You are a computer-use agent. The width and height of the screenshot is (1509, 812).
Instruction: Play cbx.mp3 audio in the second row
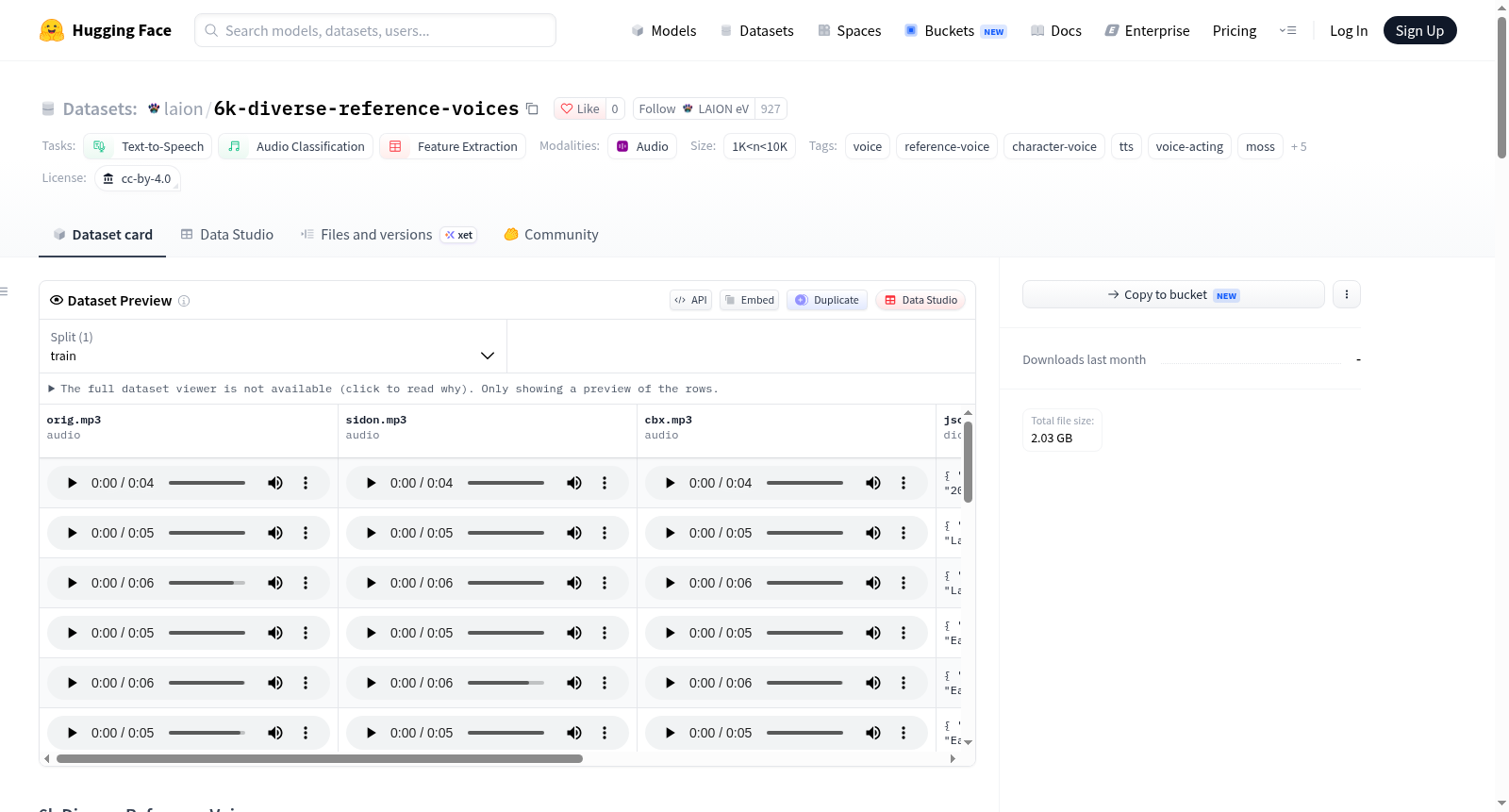(670, 533)
